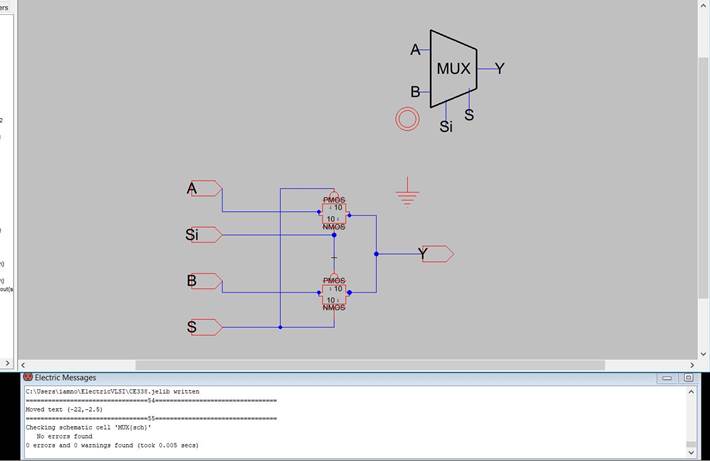Select the Si input pin symbol

point(205,236)
